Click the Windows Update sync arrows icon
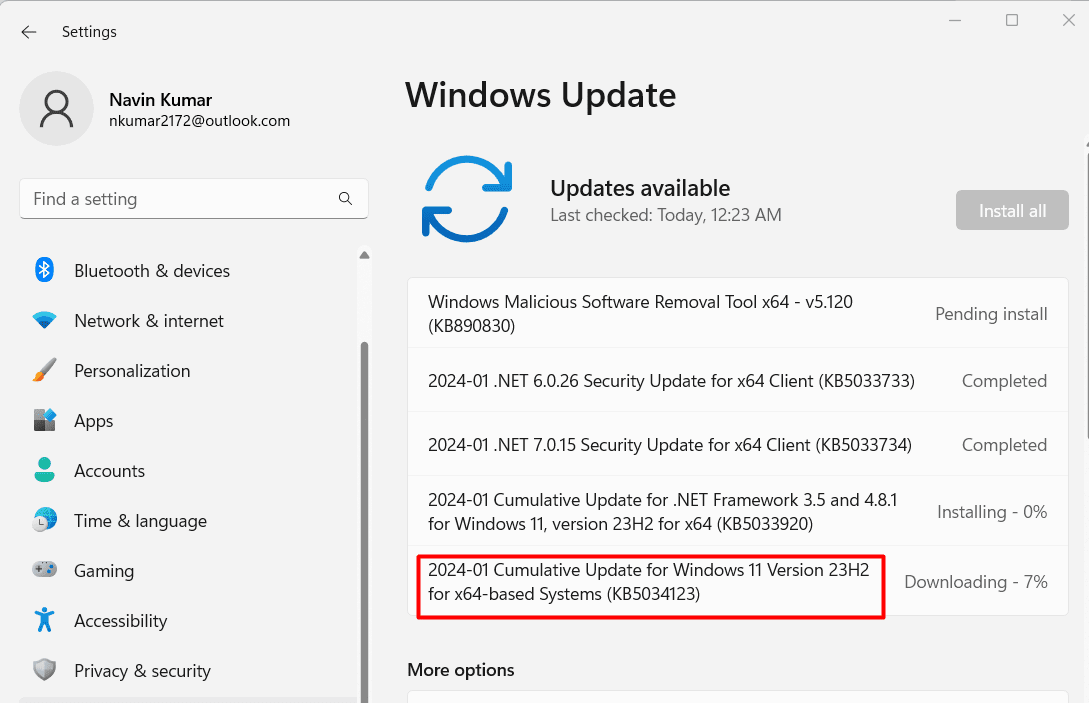1089x703 pixels. pos(466,199)
